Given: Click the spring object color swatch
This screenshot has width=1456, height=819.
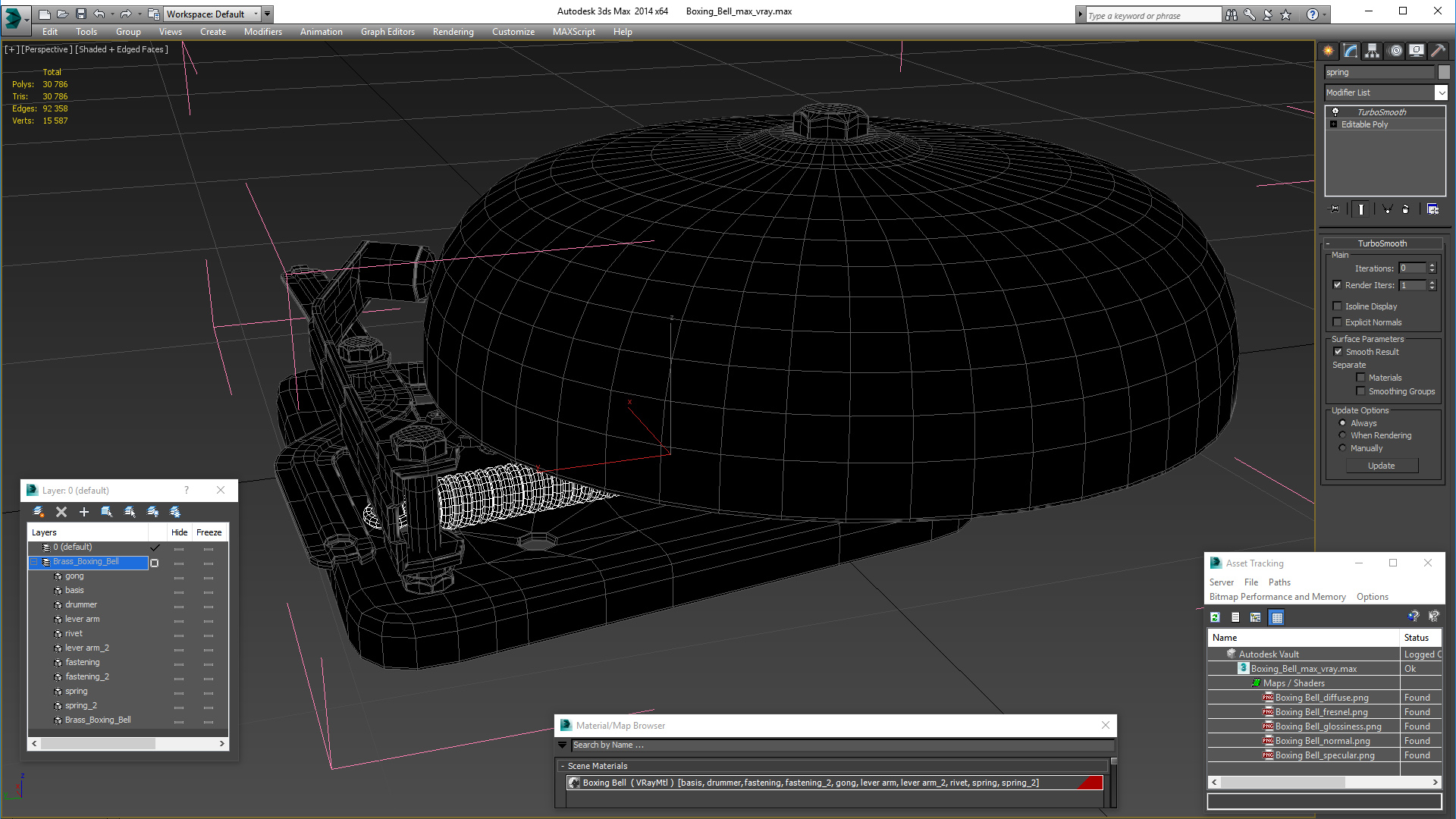Looking at the screenshot, I should (x=1444, y=72).
